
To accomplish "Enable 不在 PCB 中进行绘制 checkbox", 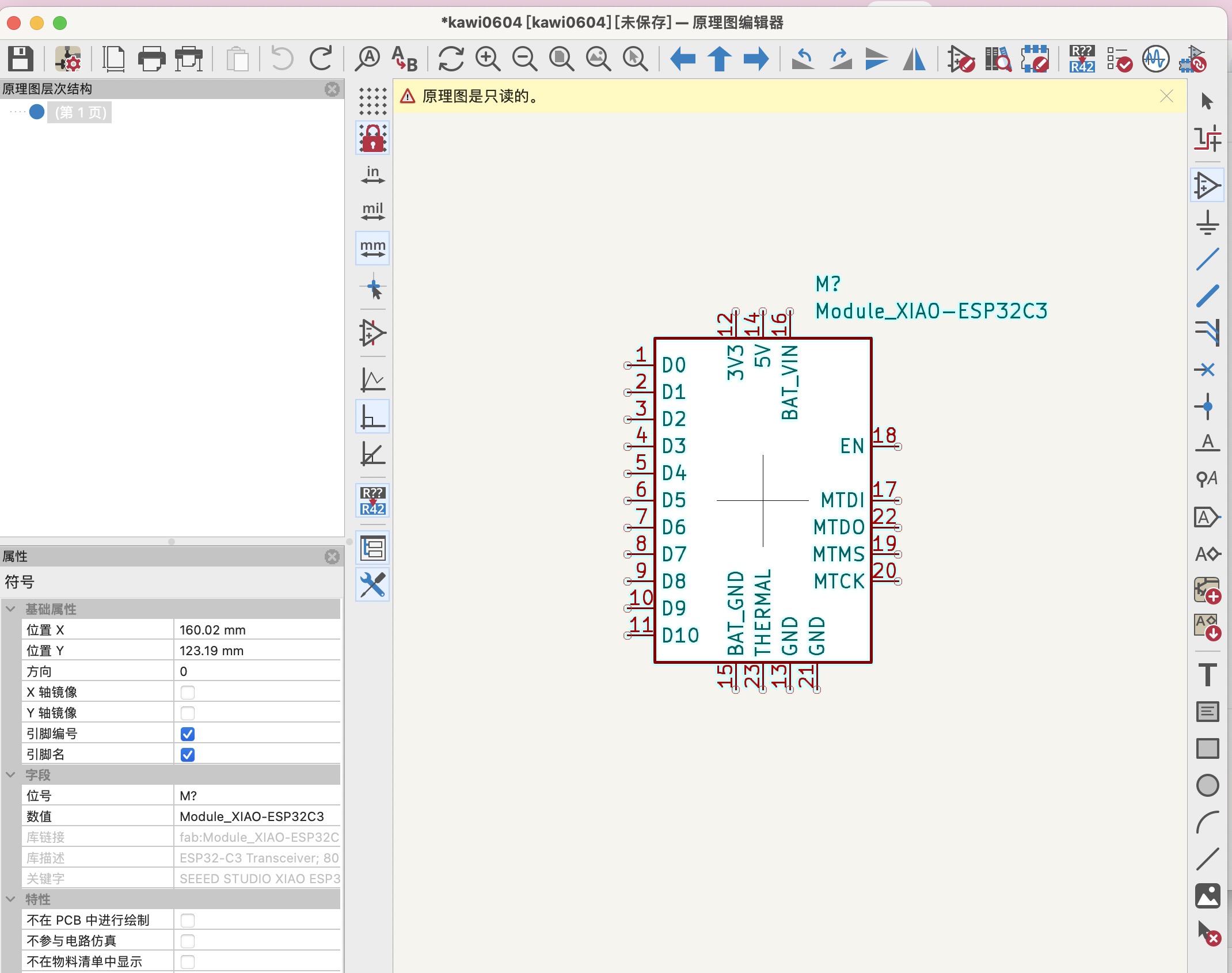I will tap(188, 920).
